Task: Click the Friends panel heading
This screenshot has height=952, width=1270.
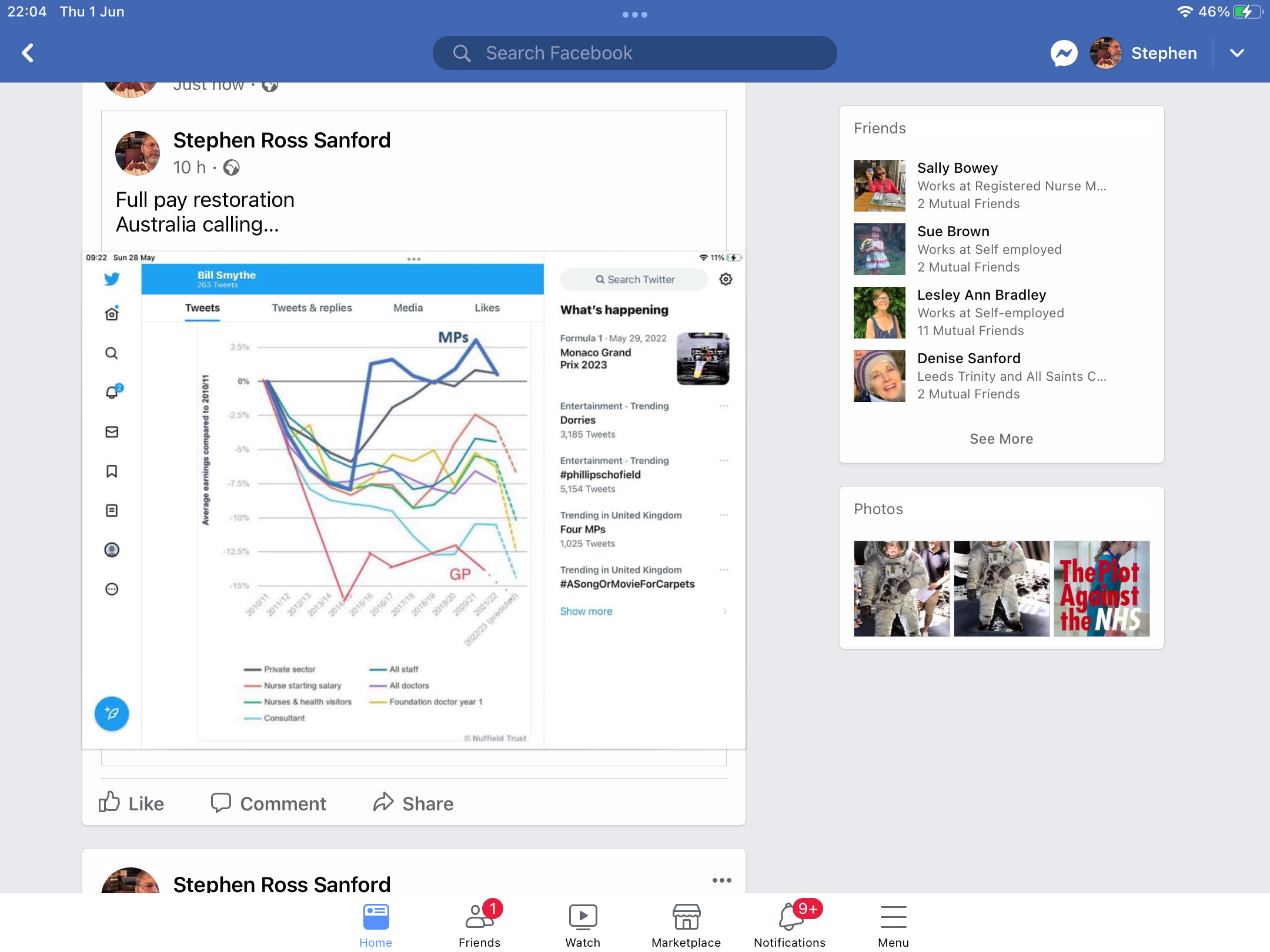Action: tap(880, 128)
